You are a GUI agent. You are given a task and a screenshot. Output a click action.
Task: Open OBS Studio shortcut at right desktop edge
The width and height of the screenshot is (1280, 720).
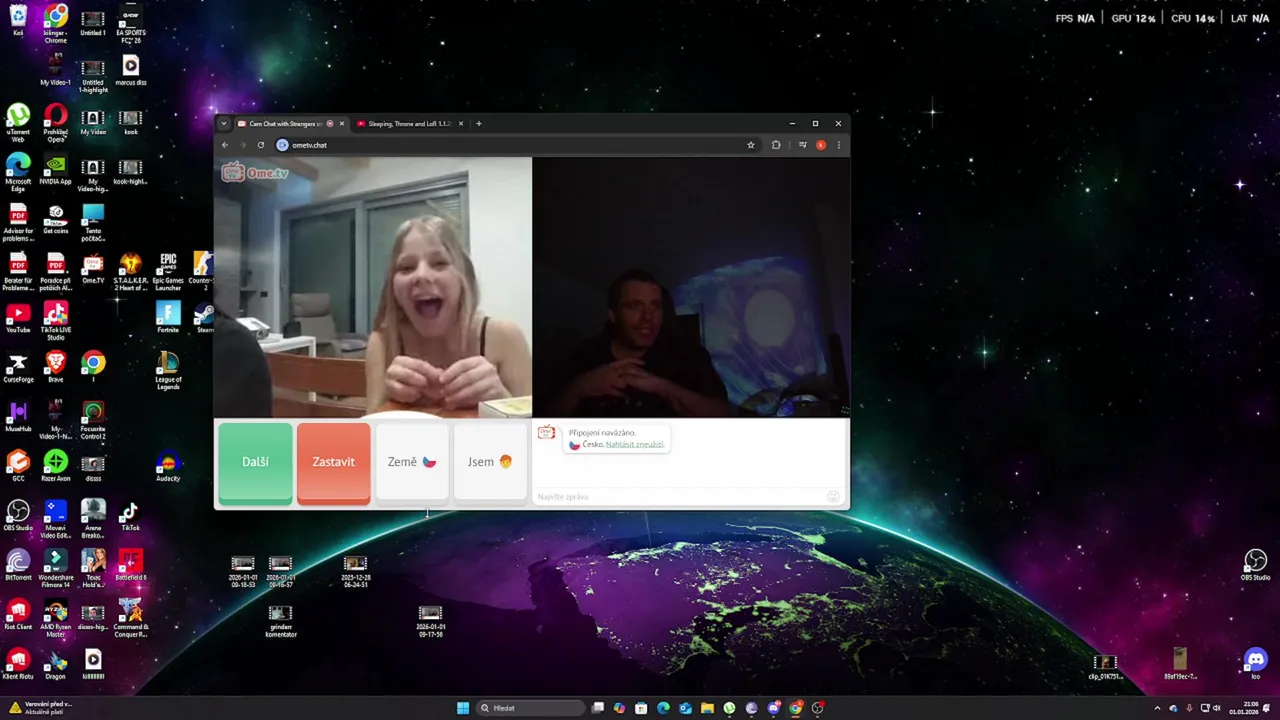[x=1255, y=564]
